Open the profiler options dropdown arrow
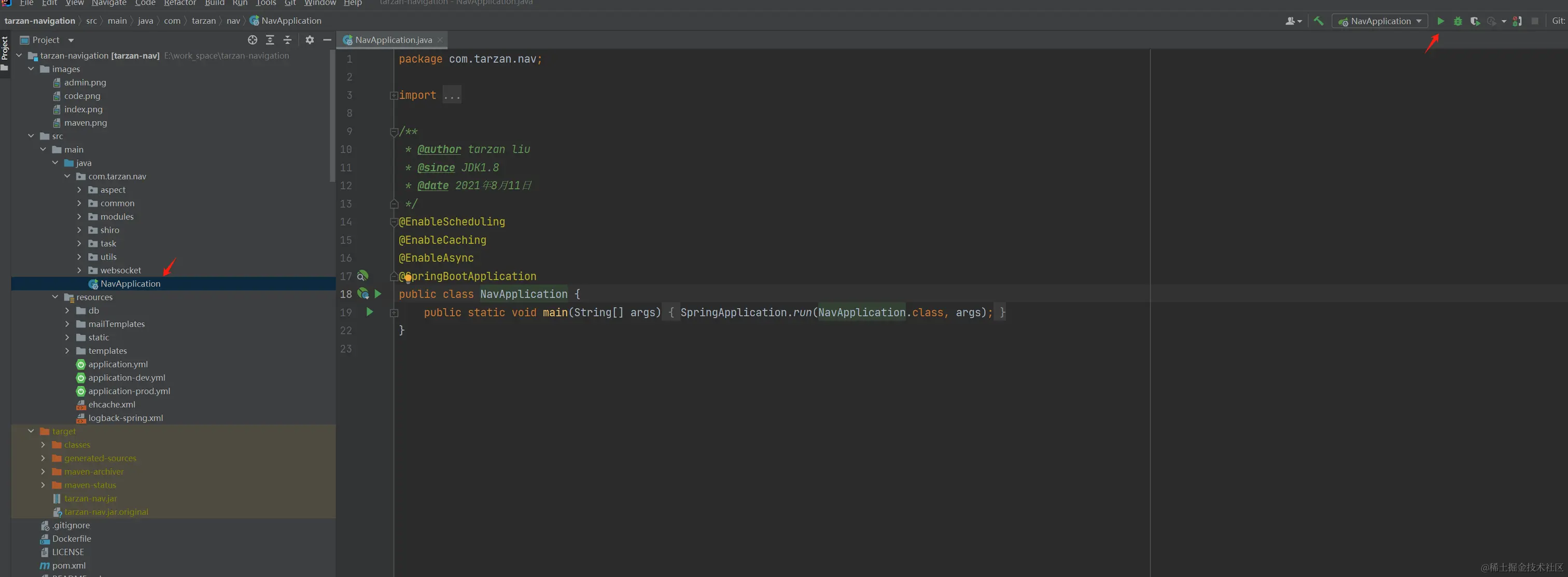 coord(1504,21)
